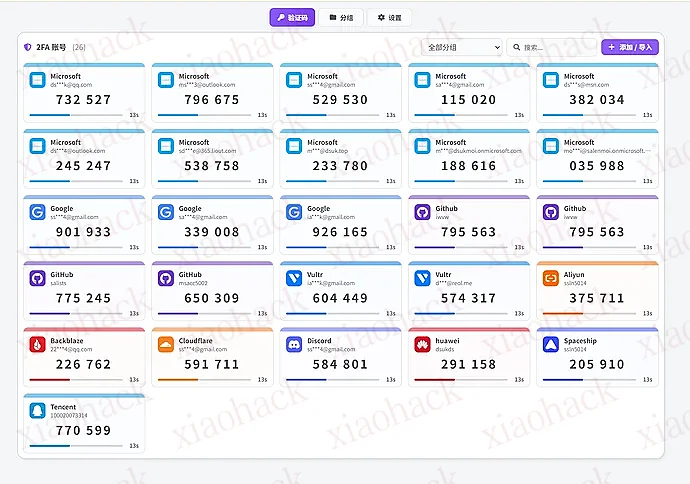Click the 添加 / 导入 button
Viewport: 690px width, 484px height.
click(629, 47)
